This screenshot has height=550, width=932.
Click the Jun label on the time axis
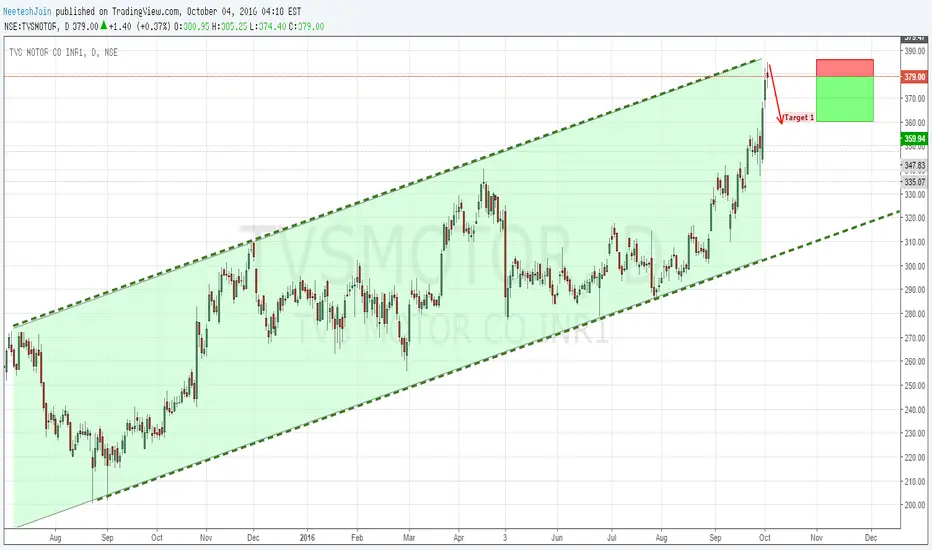[558, 538]
